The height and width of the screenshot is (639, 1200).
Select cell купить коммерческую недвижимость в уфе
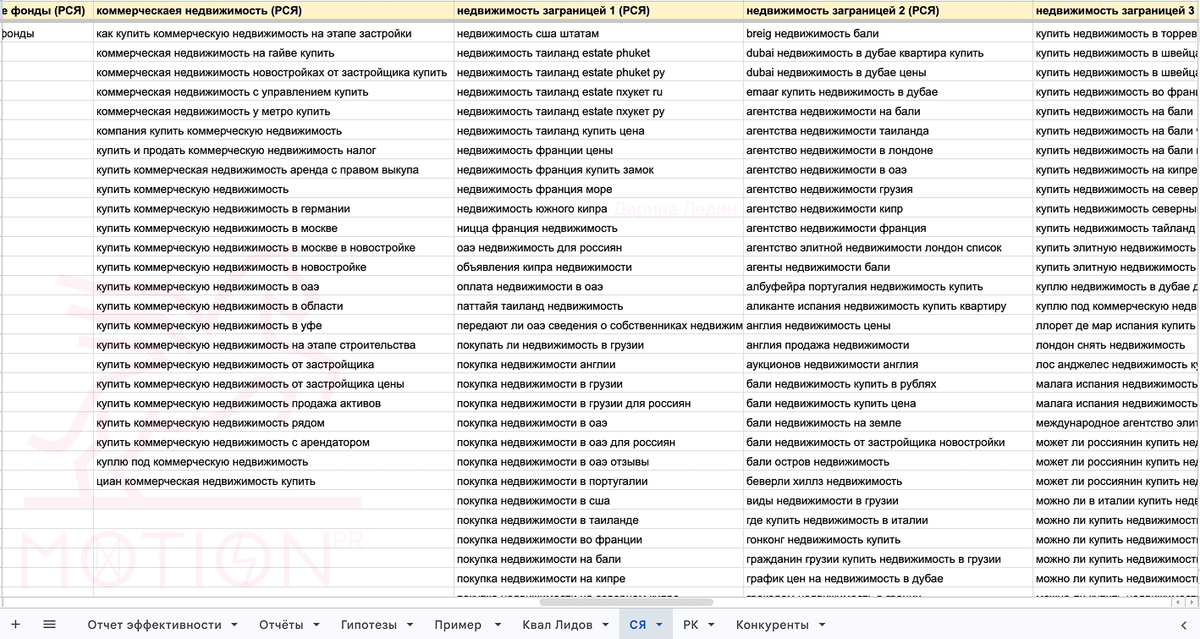click(273, 326)
